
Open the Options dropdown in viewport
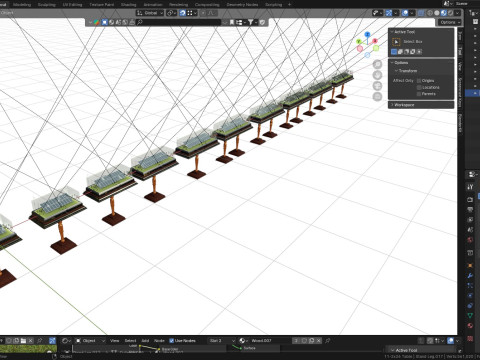click(x=449, y=22)
